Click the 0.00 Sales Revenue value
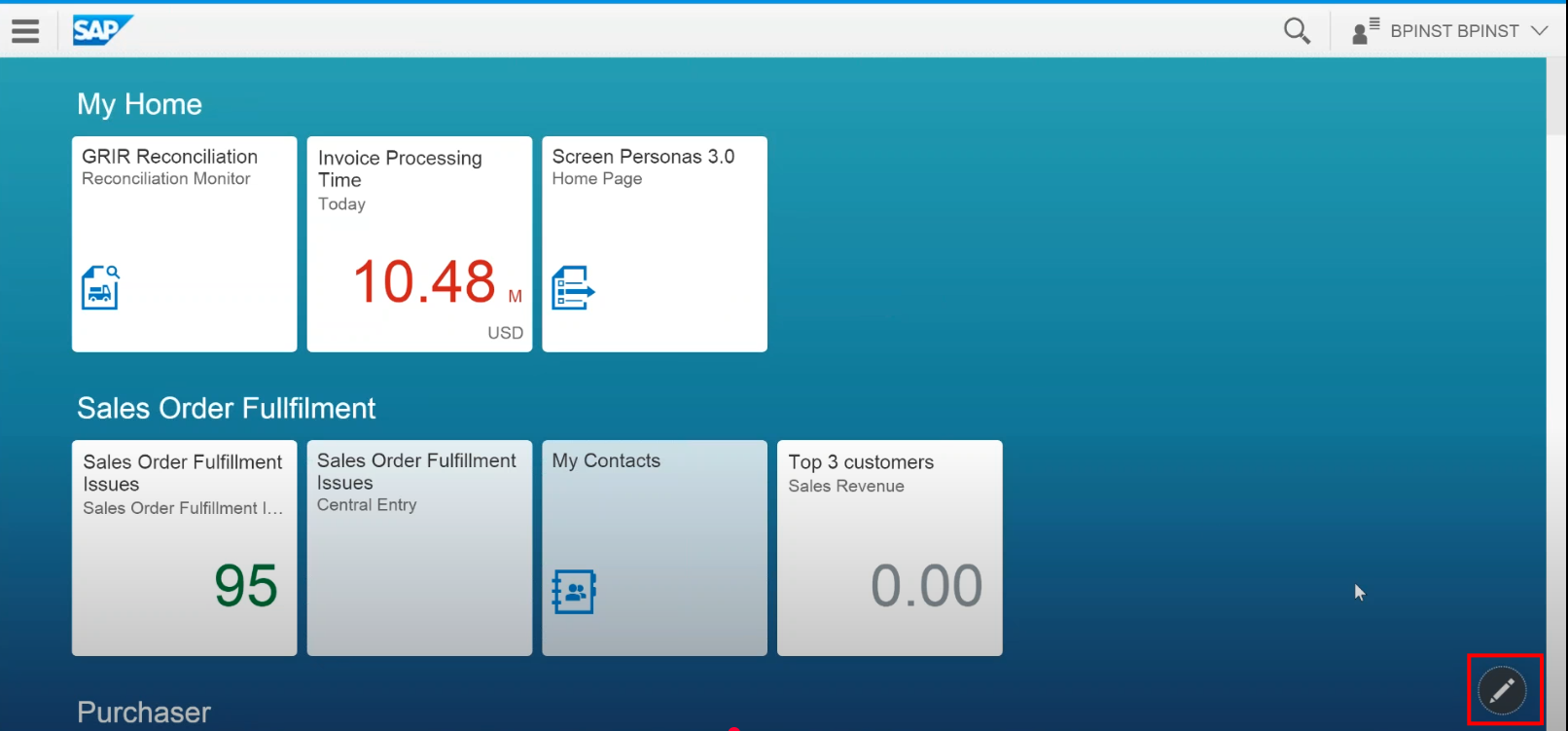The image size is (1568, 731). [x=926, y=586]
